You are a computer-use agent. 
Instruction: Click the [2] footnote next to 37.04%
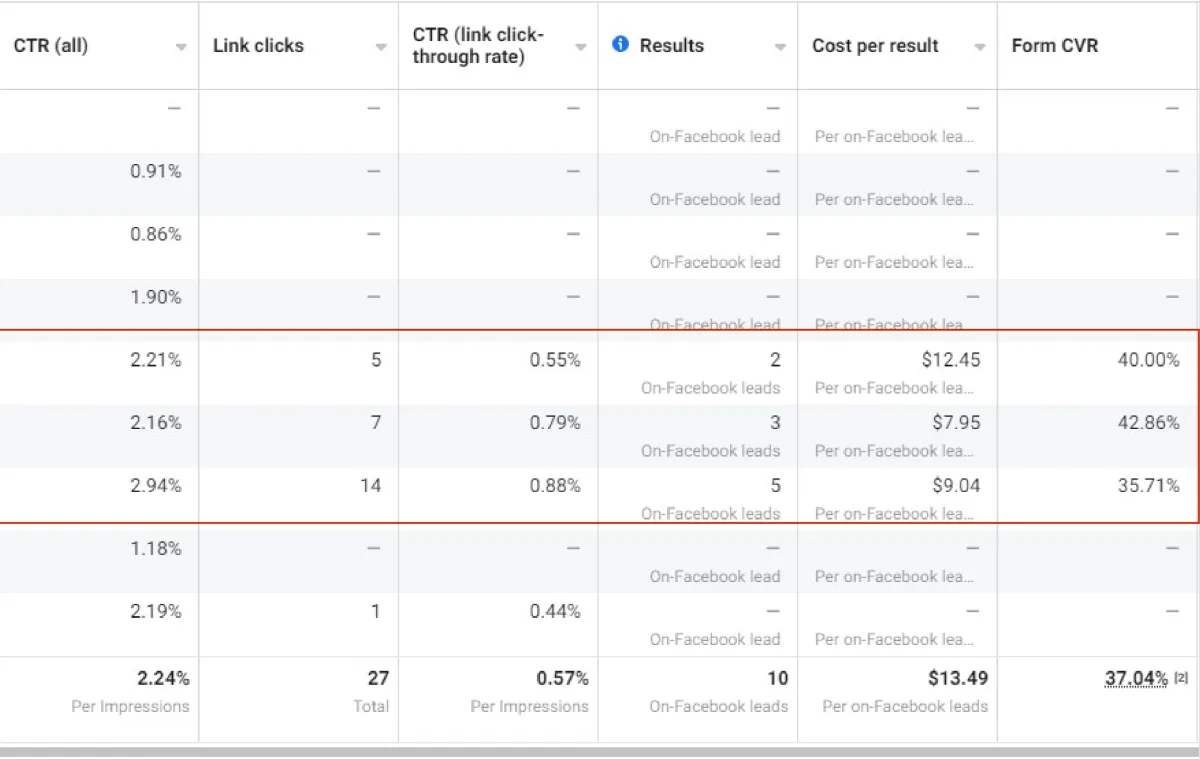pyautogui.click(x=1181, y=678)
